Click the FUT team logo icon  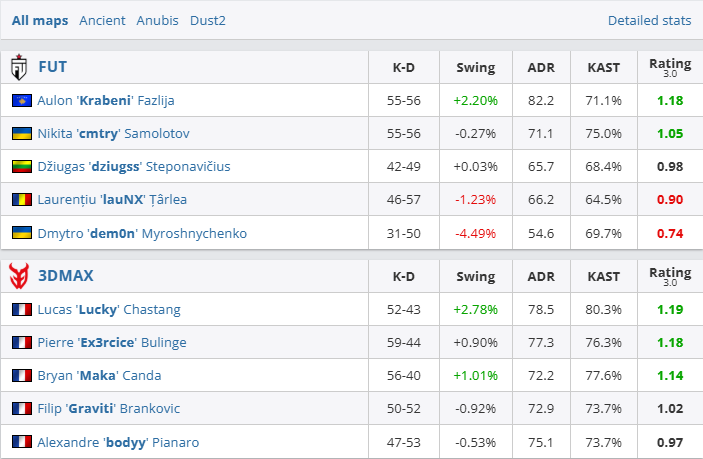(x=18, y=68)
